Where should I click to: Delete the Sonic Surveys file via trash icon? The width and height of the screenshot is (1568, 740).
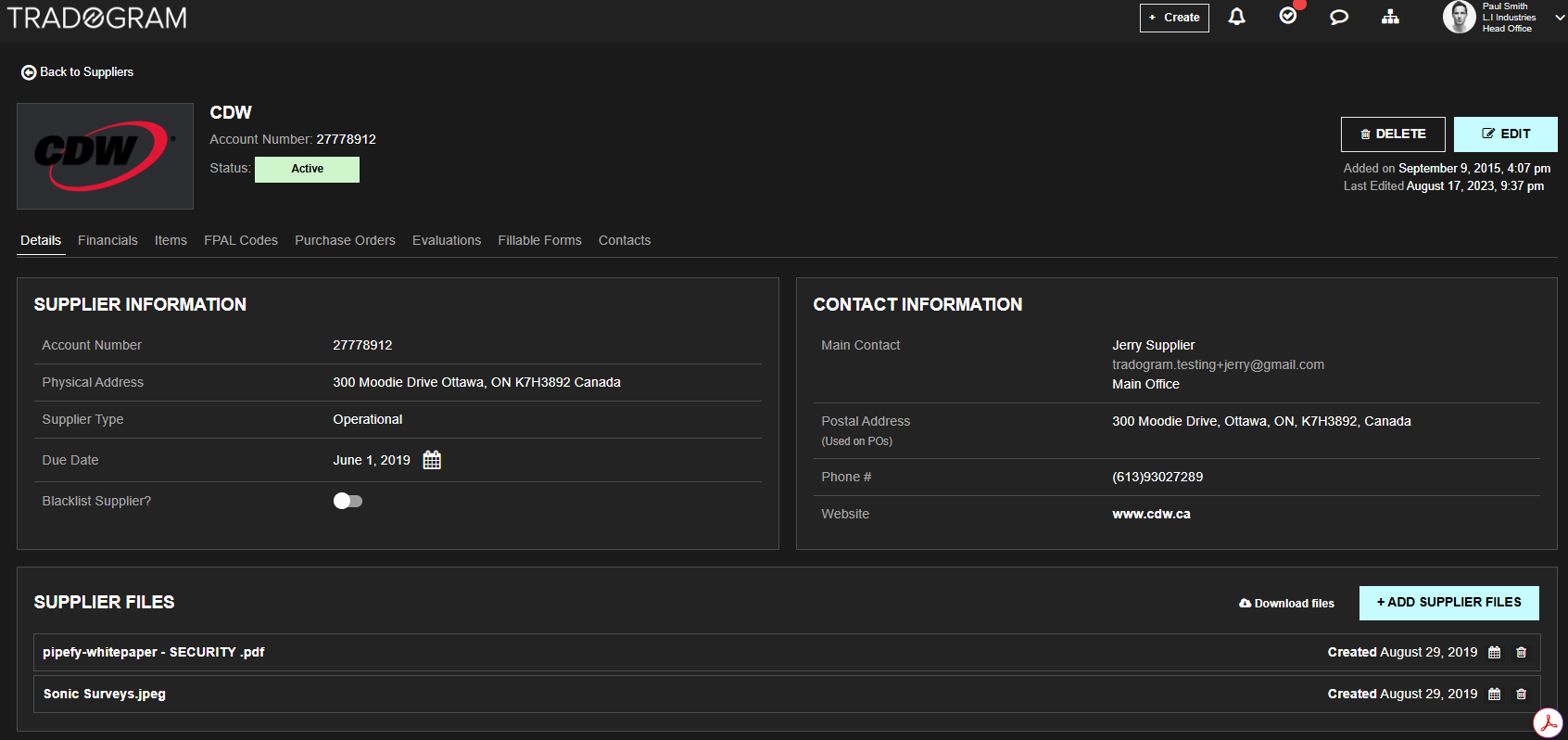tap(1521, 695)
